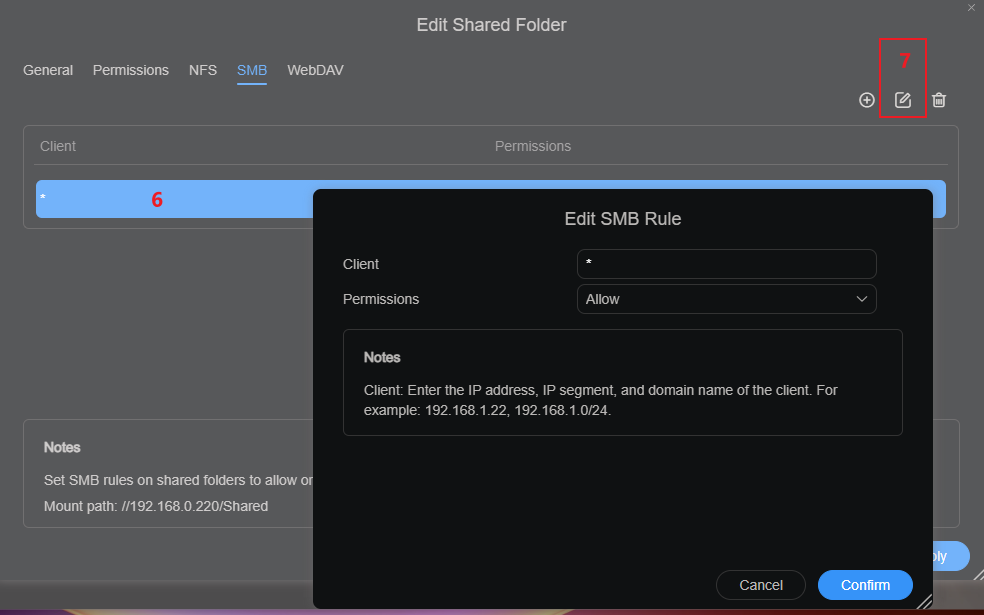Open the Permissions tab

pos(131,70)
